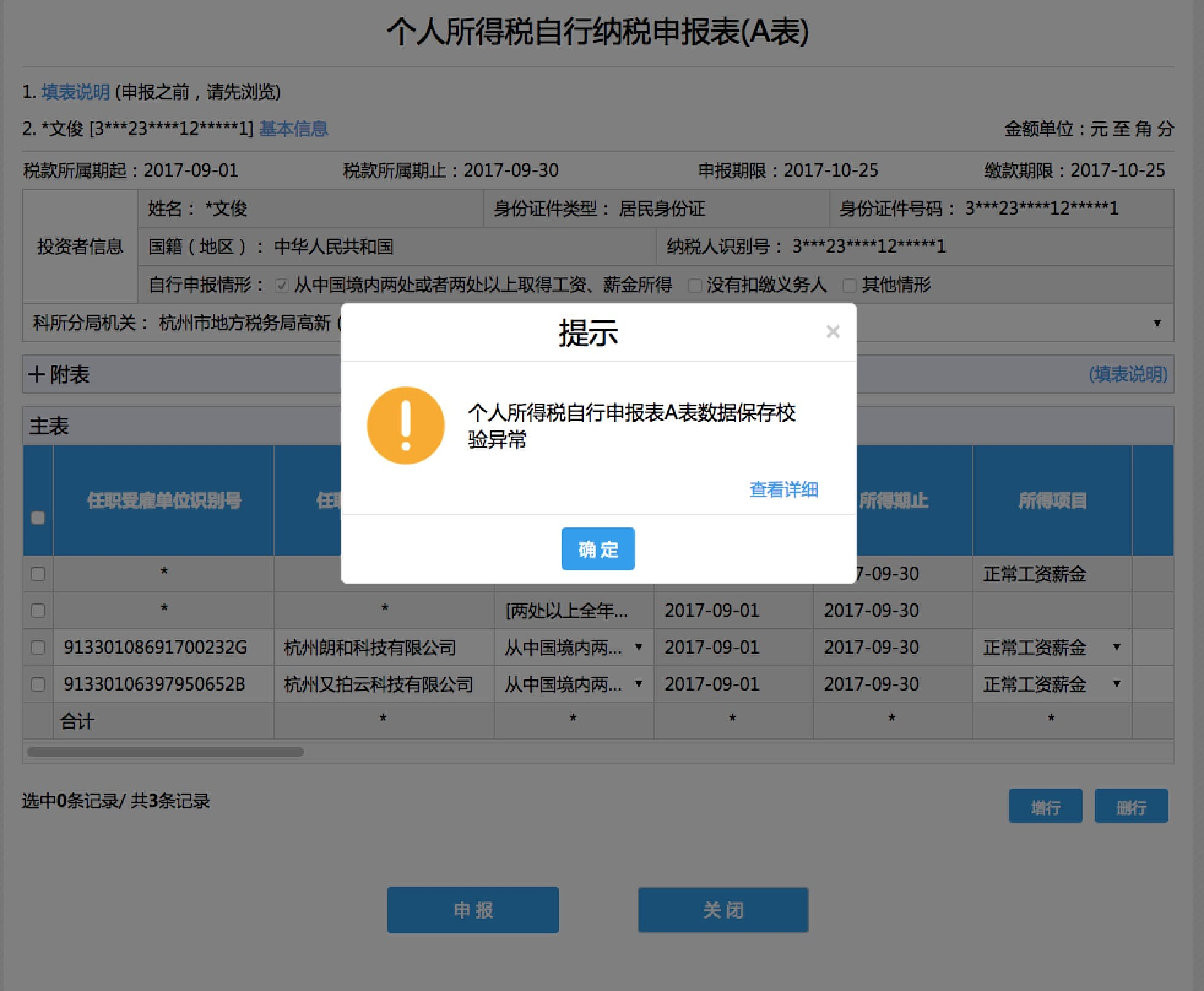Open 基本信息 link next to name
This screenshot has width=1204, height=991.
293,129
